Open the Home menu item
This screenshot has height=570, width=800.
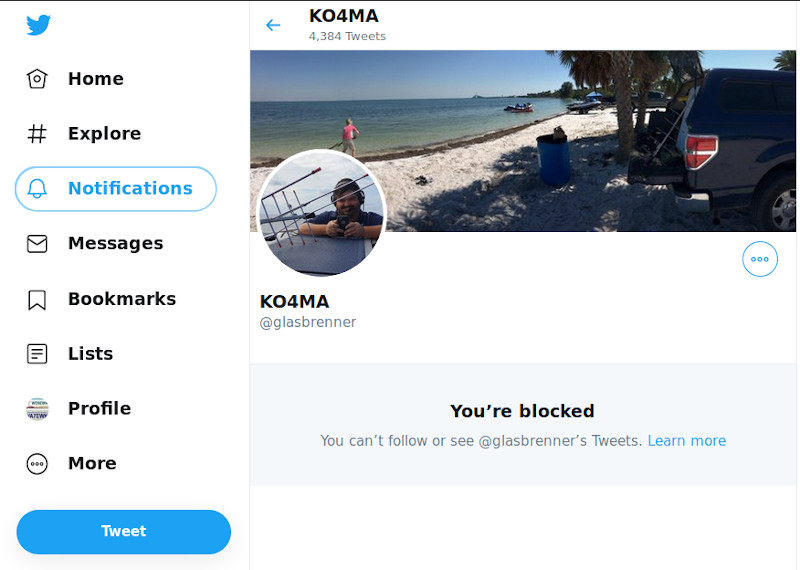click(95, 79)
